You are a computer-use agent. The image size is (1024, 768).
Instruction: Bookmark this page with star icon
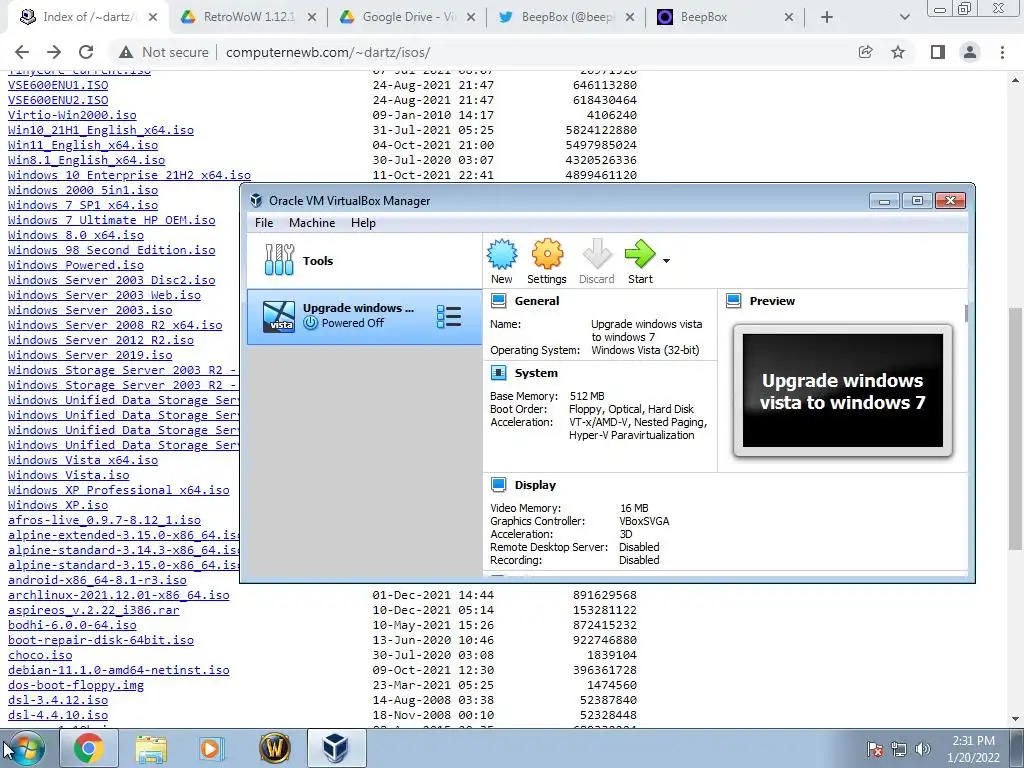(898, 52)
